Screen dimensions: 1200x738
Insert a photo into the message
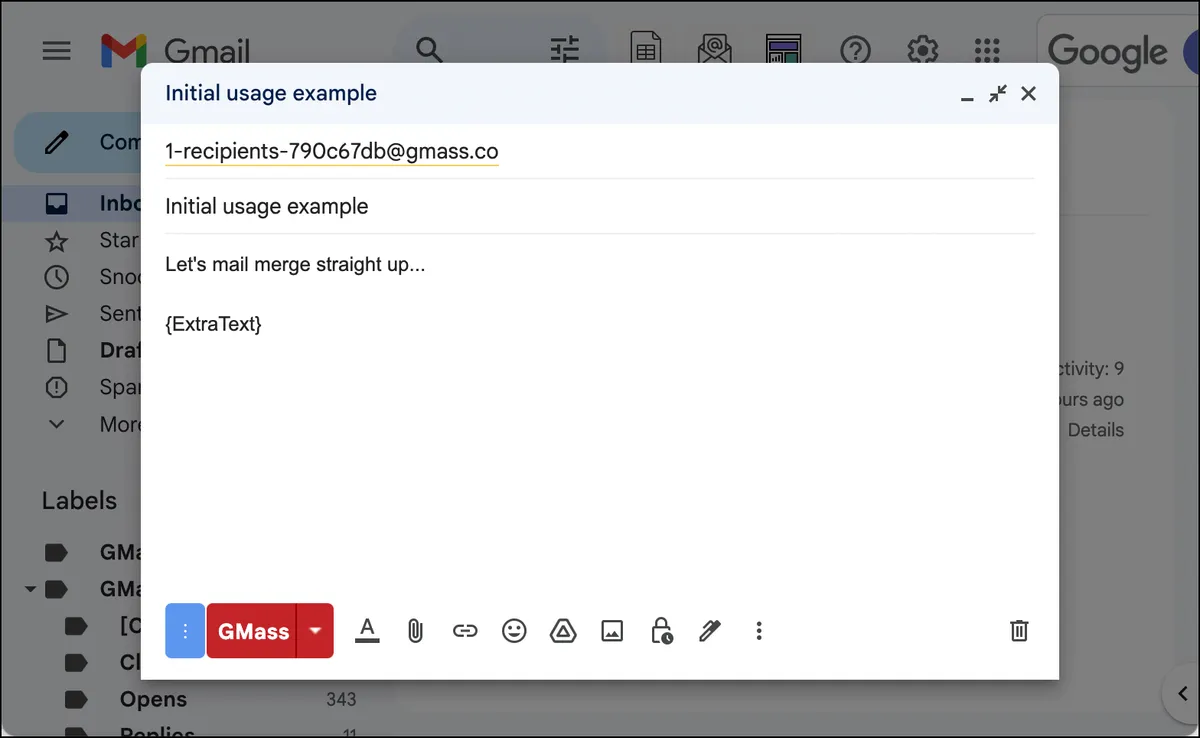pos(612,631)
